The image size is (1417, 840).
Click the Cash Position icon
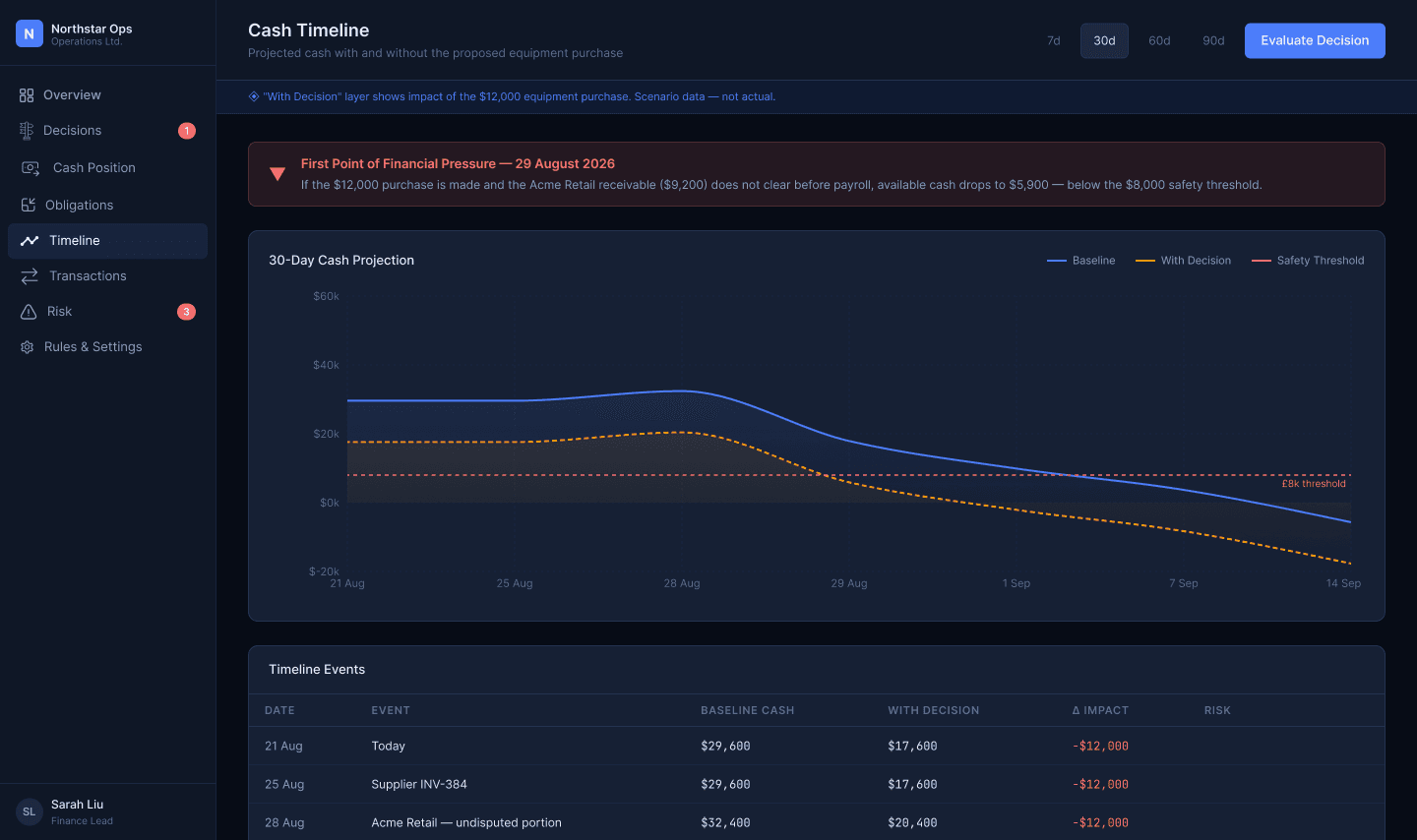[31, 168]
